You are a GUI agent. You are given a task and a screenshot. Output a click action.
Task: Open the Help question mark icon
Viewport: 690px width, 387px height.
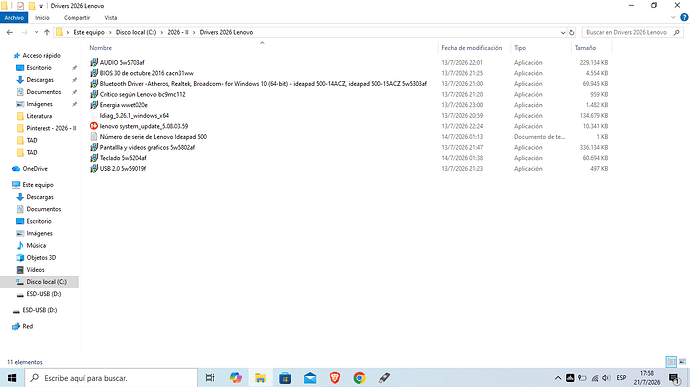pos(684,18)
